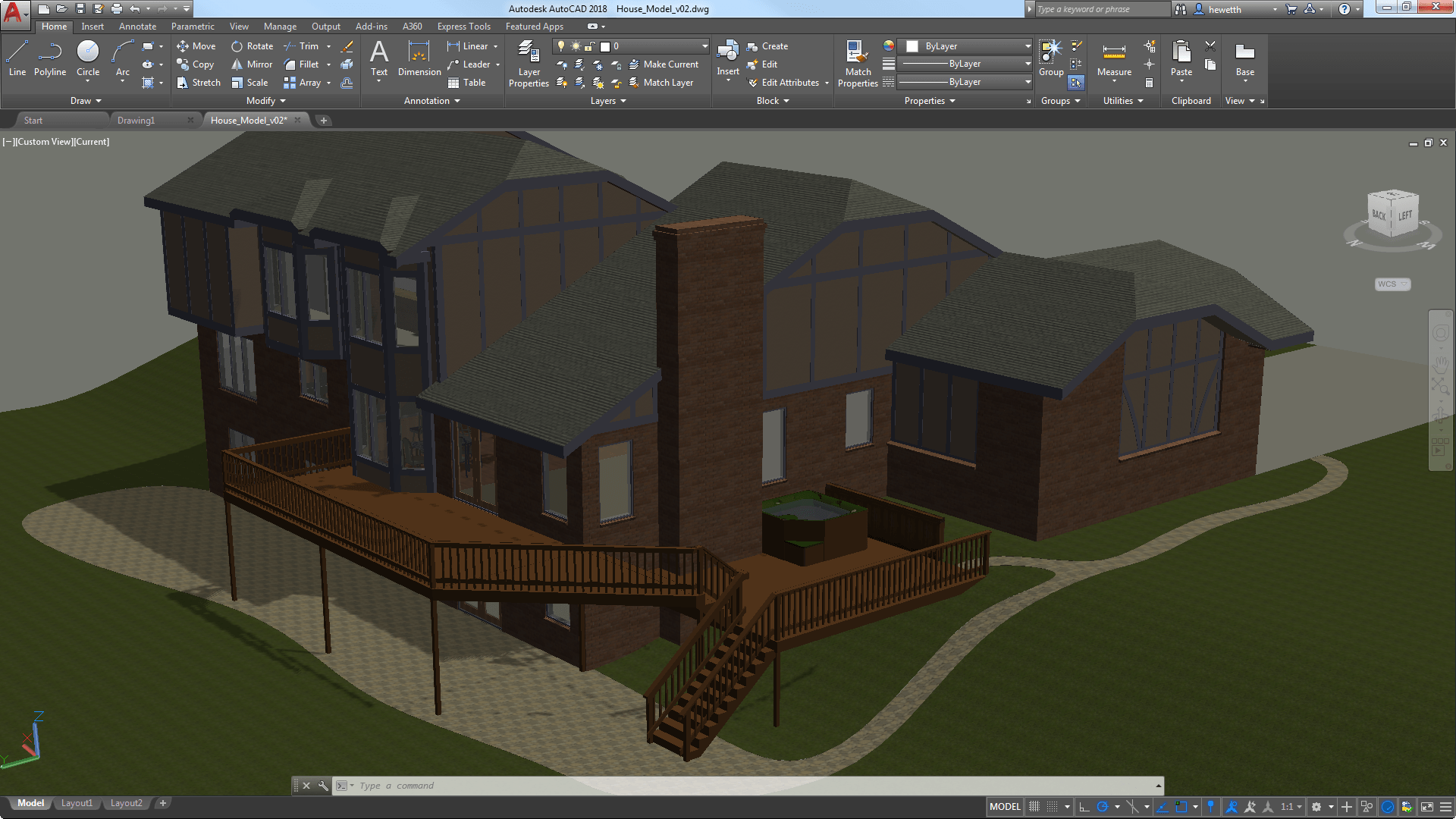Screen dimensions: 1456x819
Task: Toggle the WCS coordinate system display
Action: (x=1393, y=283)
